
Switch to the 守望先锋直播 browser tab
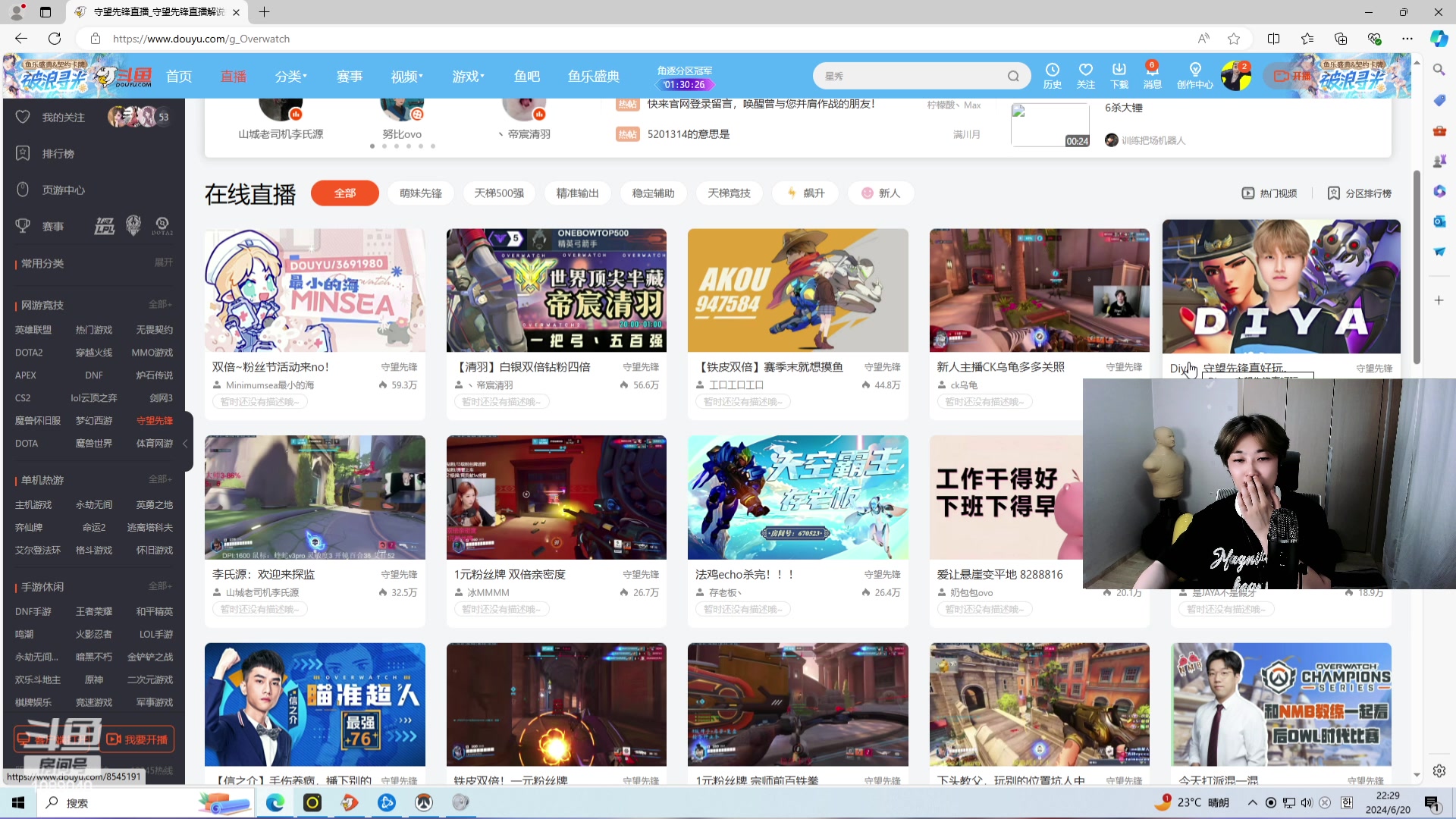point(157,12)
